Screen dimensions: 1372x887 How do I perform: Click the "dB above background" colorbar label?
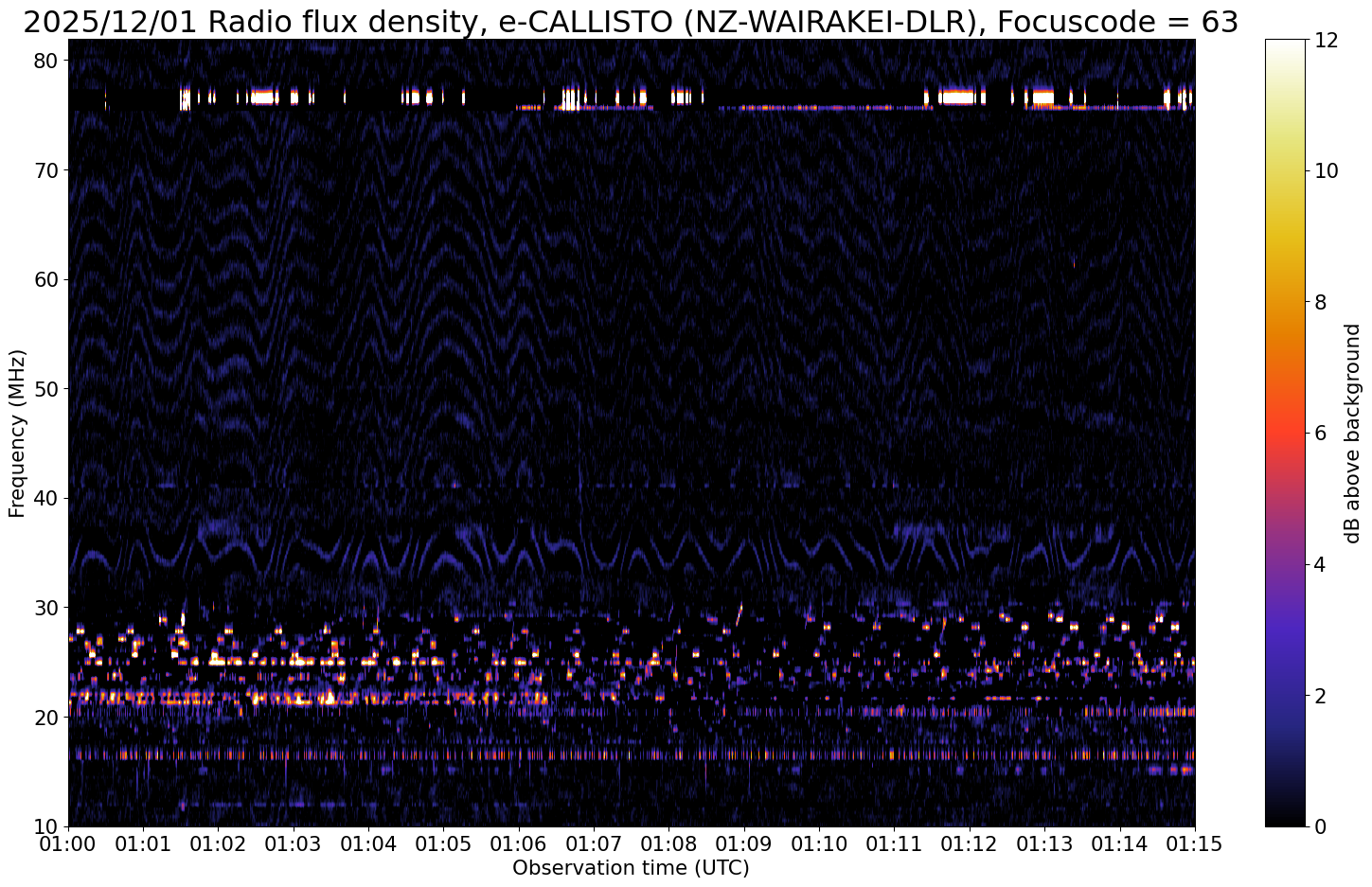[1352, 434]
